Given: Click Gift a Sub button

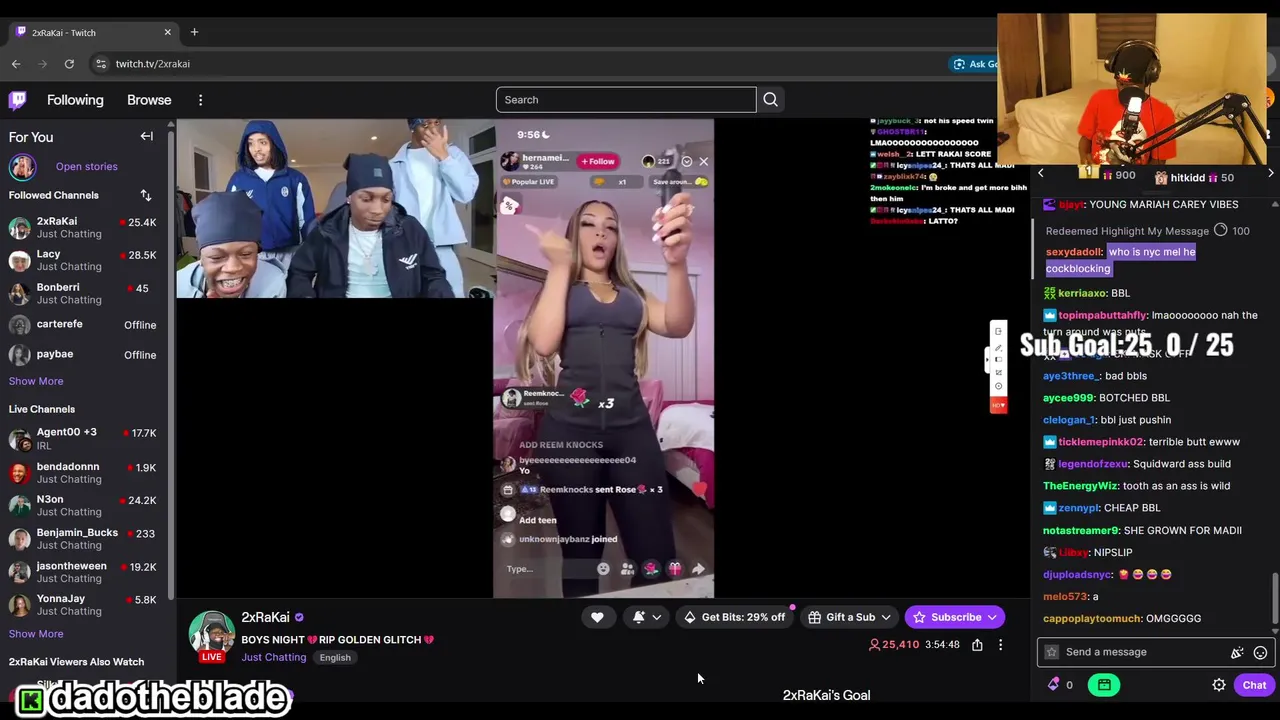Looking at the screenshot, I should 841,617.
